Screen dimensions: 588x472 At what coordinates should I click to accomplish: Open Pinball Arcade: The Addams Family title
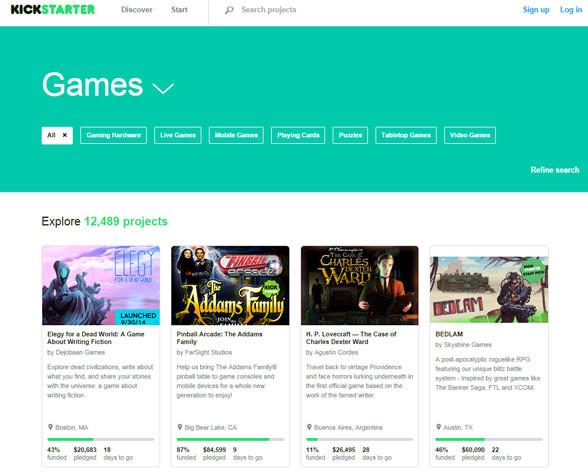[x=219, y=338]
